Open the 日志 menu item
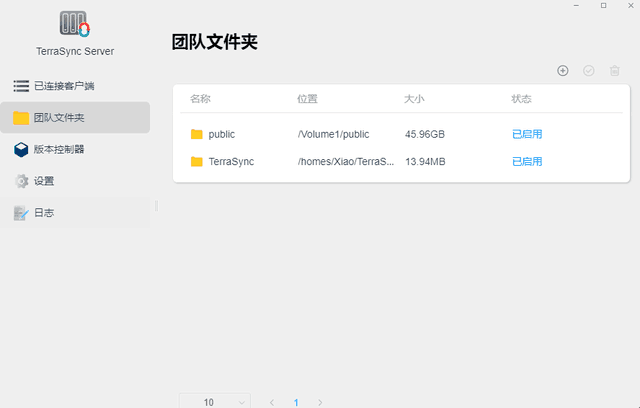 75,213
